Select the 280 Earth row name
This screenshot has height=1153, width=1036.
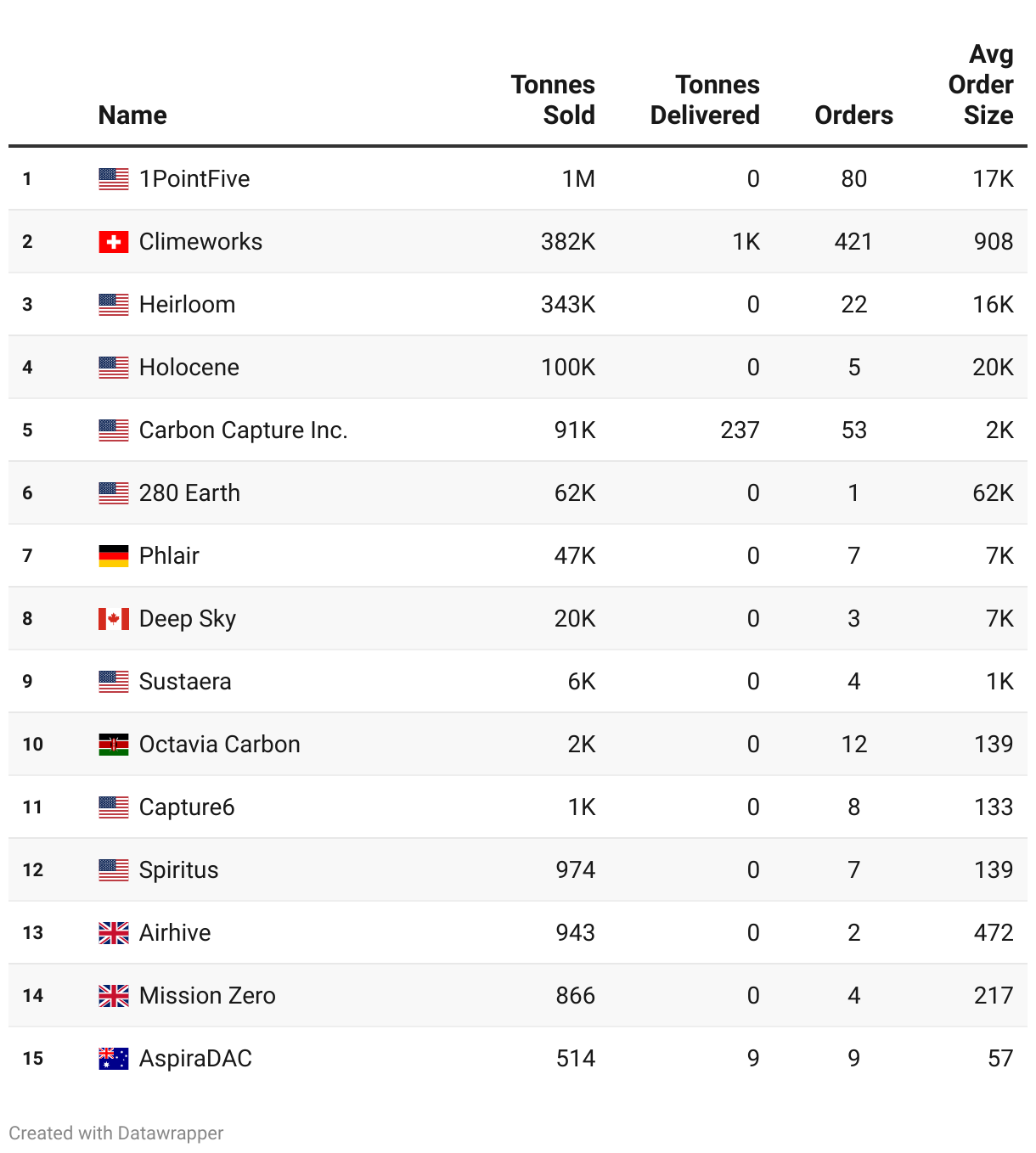189,493
